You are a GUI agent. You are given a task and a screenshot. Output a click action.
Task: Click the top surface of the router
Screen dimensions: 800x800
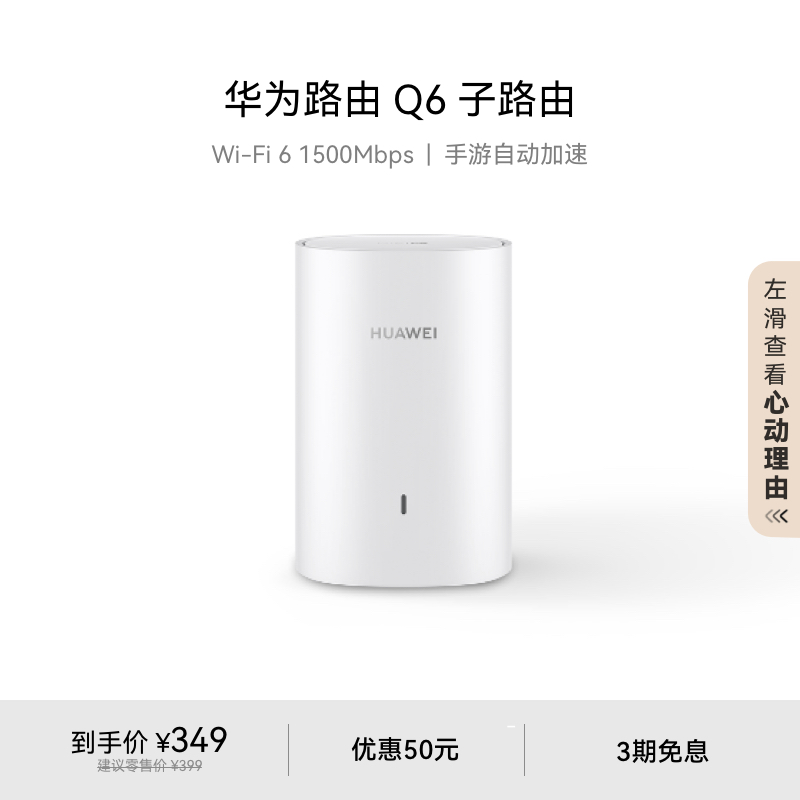(404, 242)
